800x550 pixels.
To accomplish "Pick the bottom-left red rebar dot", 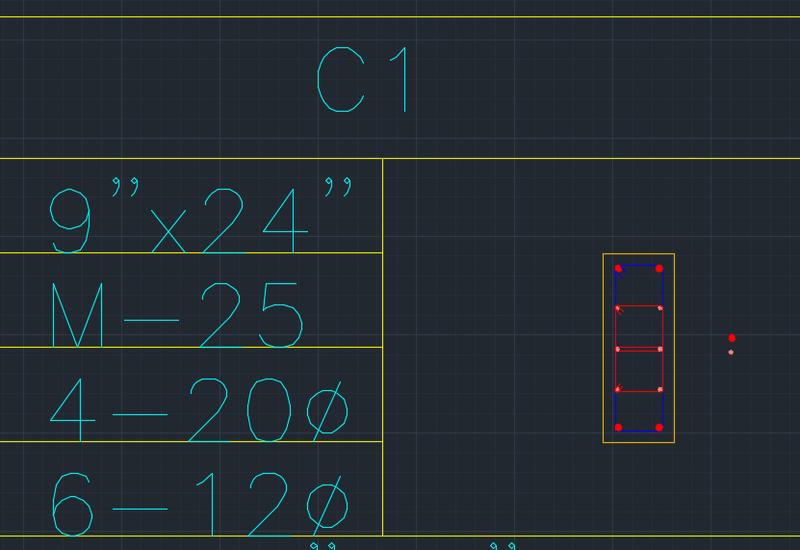I will coord(618,428).
